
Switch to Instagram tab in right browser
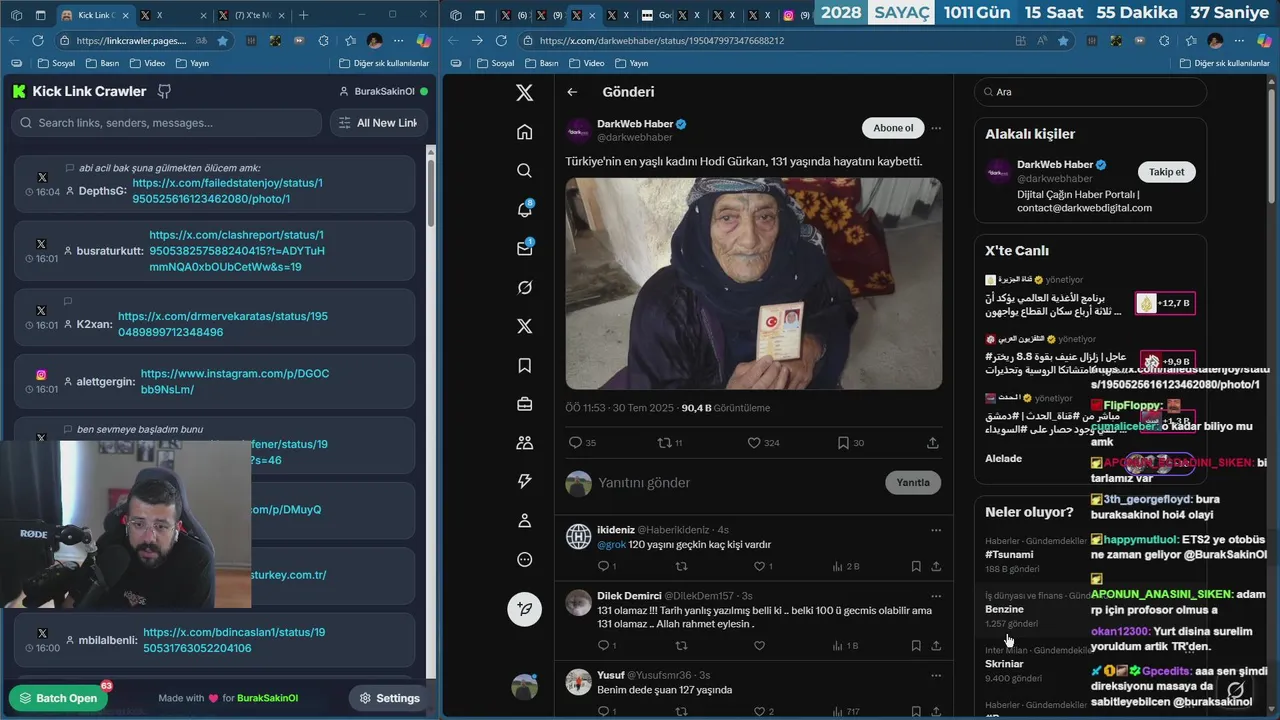click(x=795, y=15)
